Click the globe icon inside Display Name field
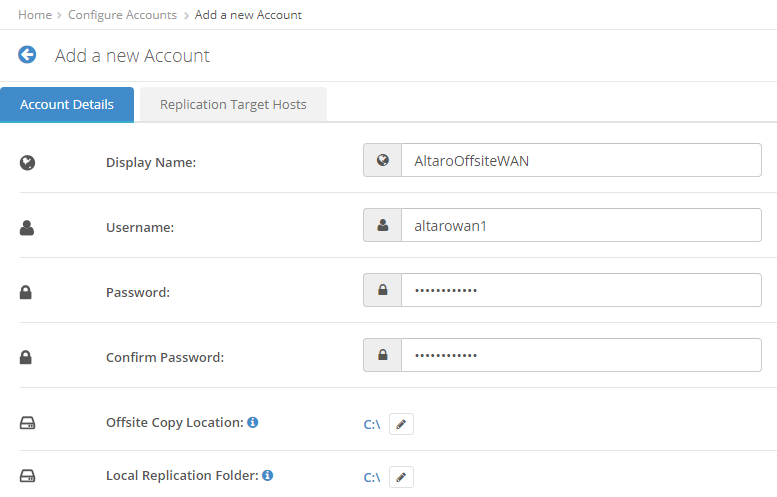 click(382, 160)
